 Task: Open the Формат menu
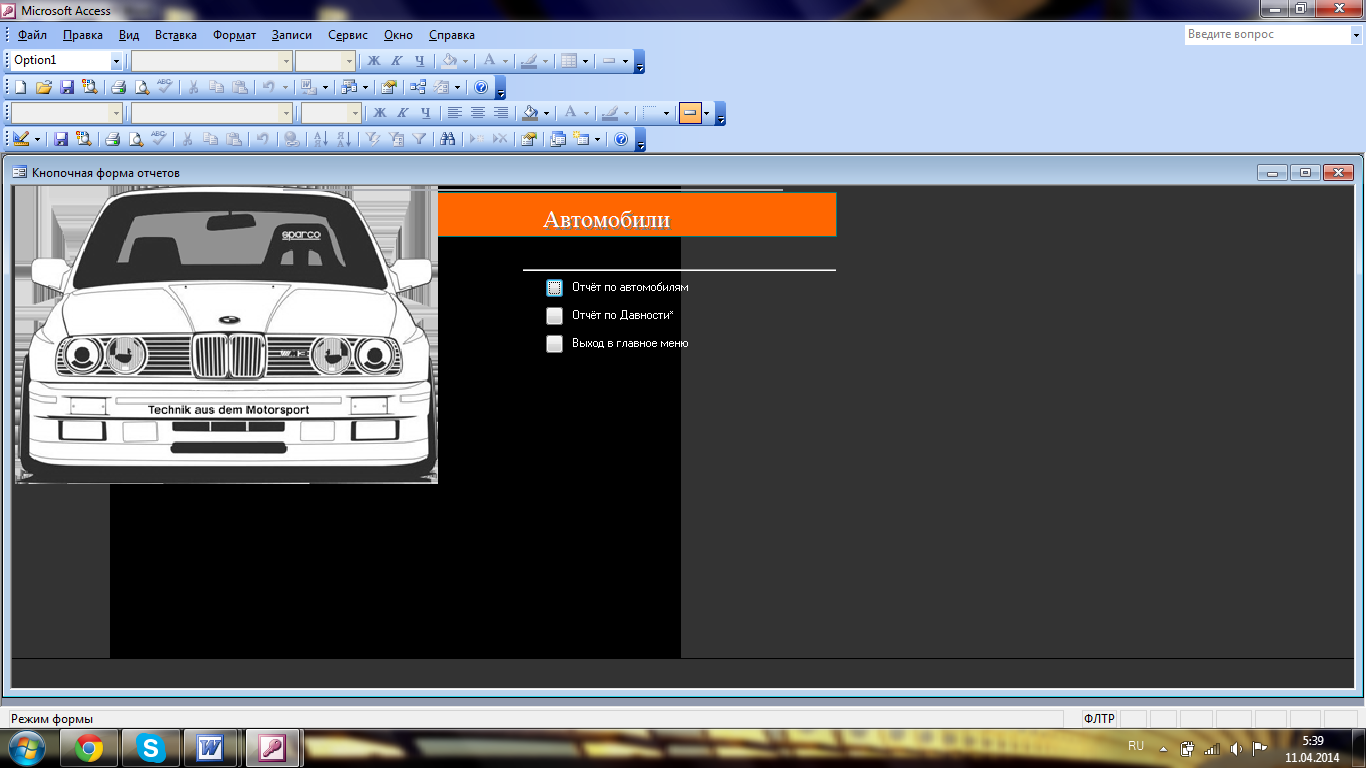(234, 35)
